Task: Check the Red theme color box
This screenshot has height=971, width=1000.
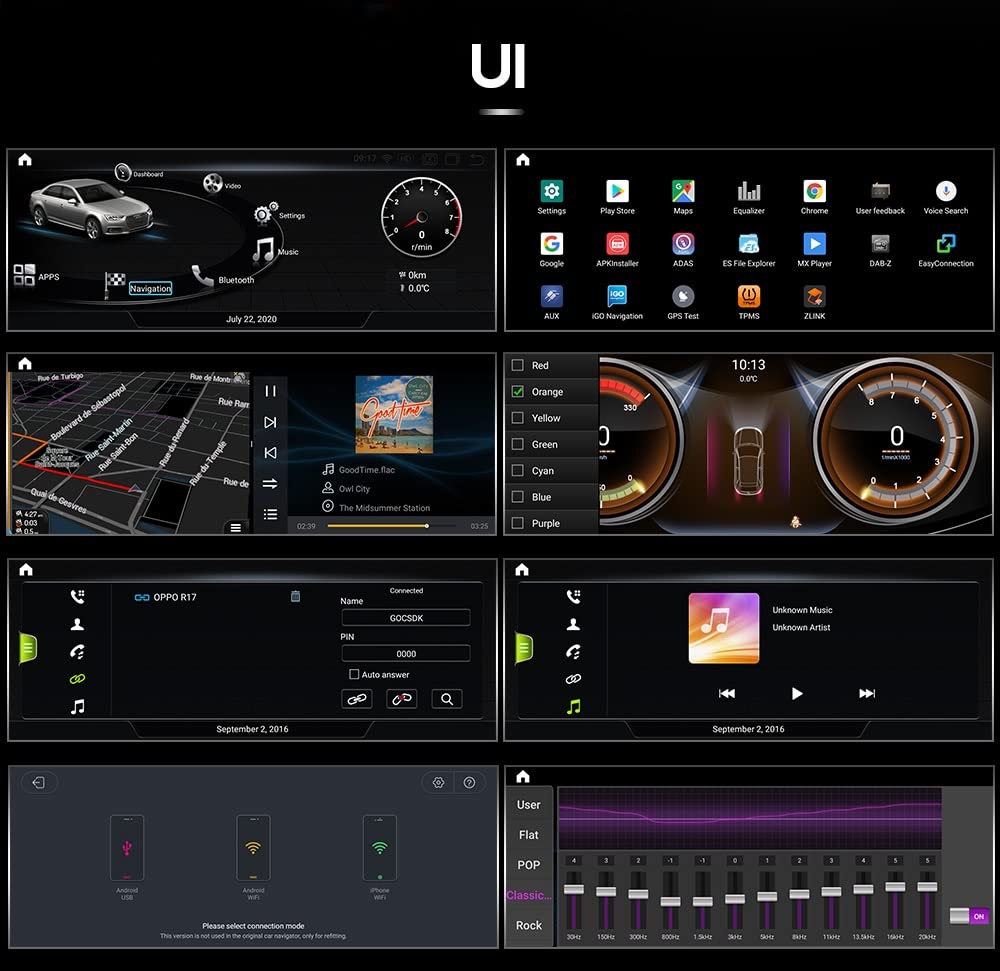Action: (518, 365)
